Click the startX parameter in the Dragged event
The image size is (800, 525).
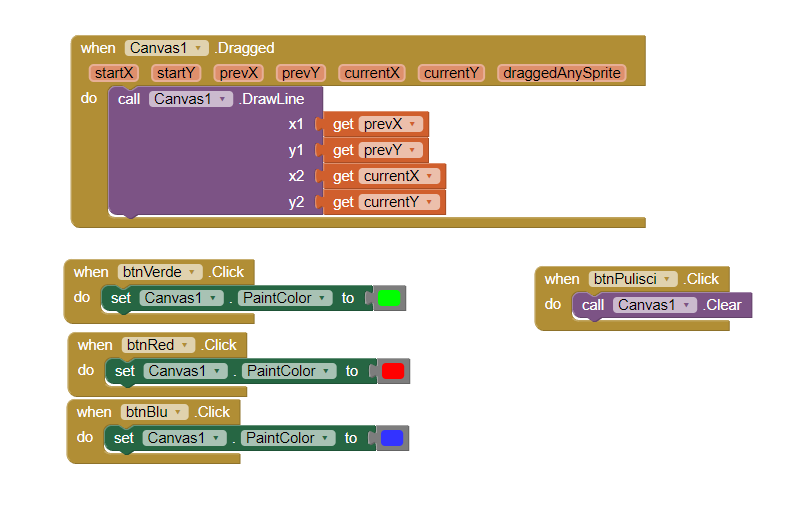[x=114, y=73]
